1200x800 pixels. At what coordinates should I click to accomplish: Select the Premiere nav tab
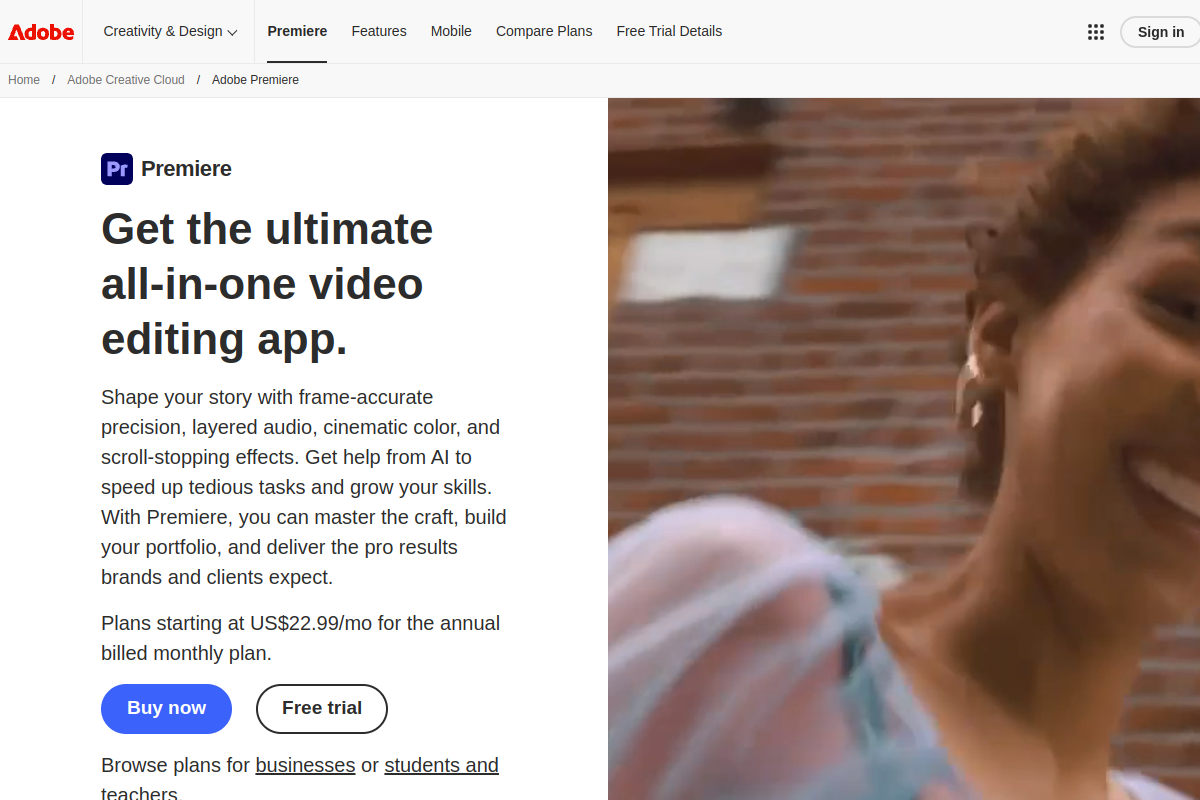point(297,31)
